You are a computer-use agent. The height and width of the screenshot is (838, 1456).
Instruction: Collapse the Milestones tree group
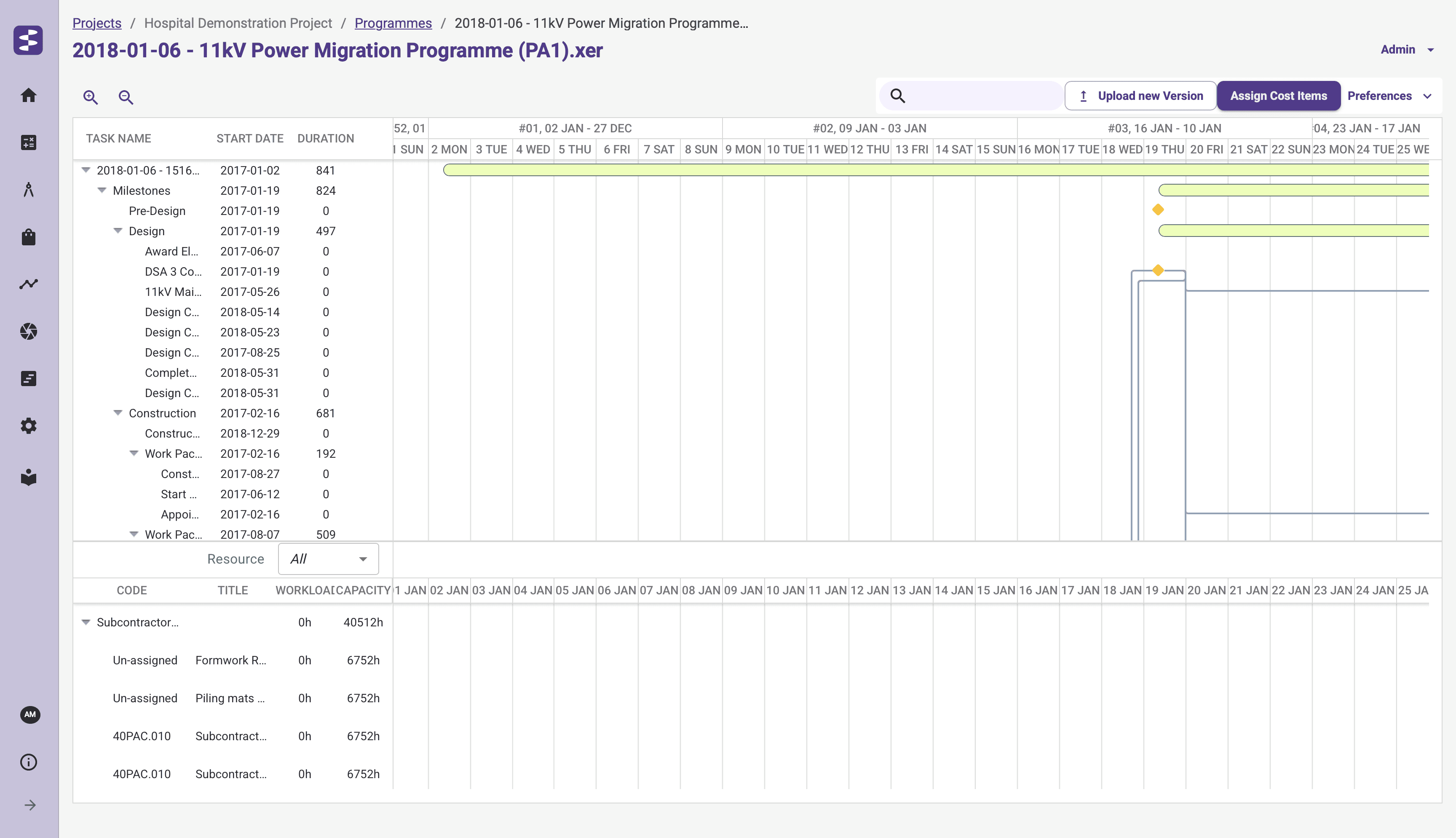click(102, 191)
